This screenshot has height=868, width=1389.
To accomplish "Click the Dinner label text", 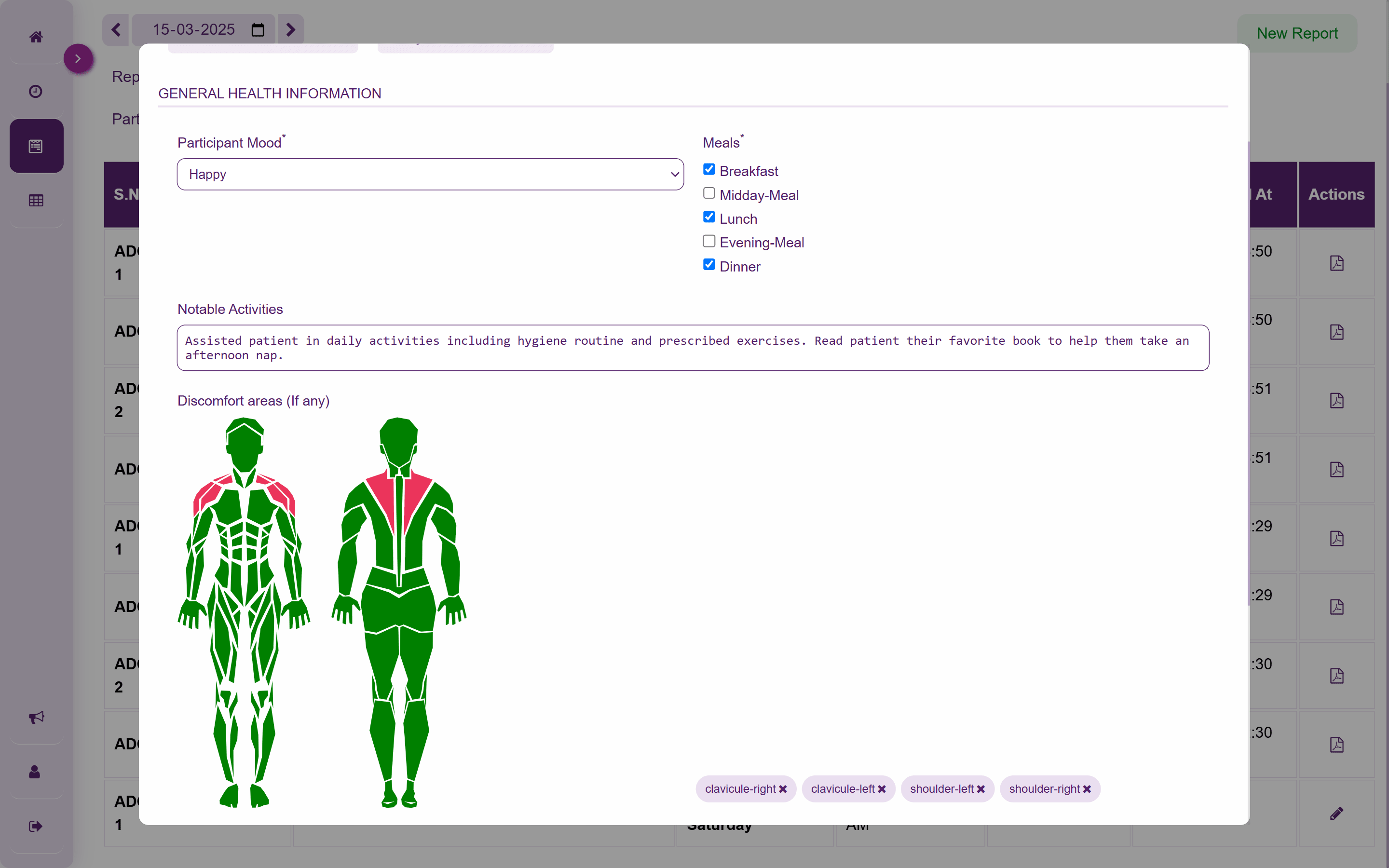I will click(x=740, y=266).
